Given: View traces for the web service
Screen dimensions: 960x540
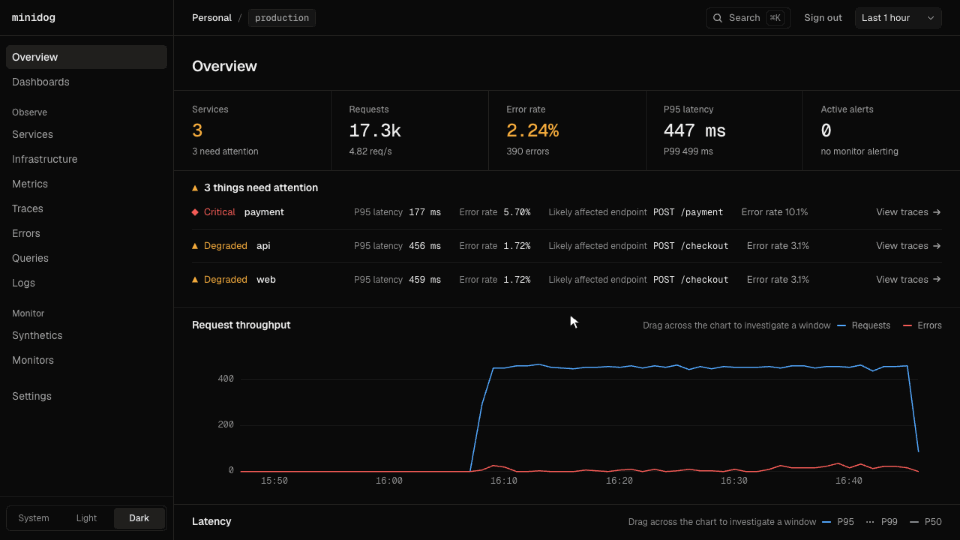Looking at the screenshot, I should (908, 279).
